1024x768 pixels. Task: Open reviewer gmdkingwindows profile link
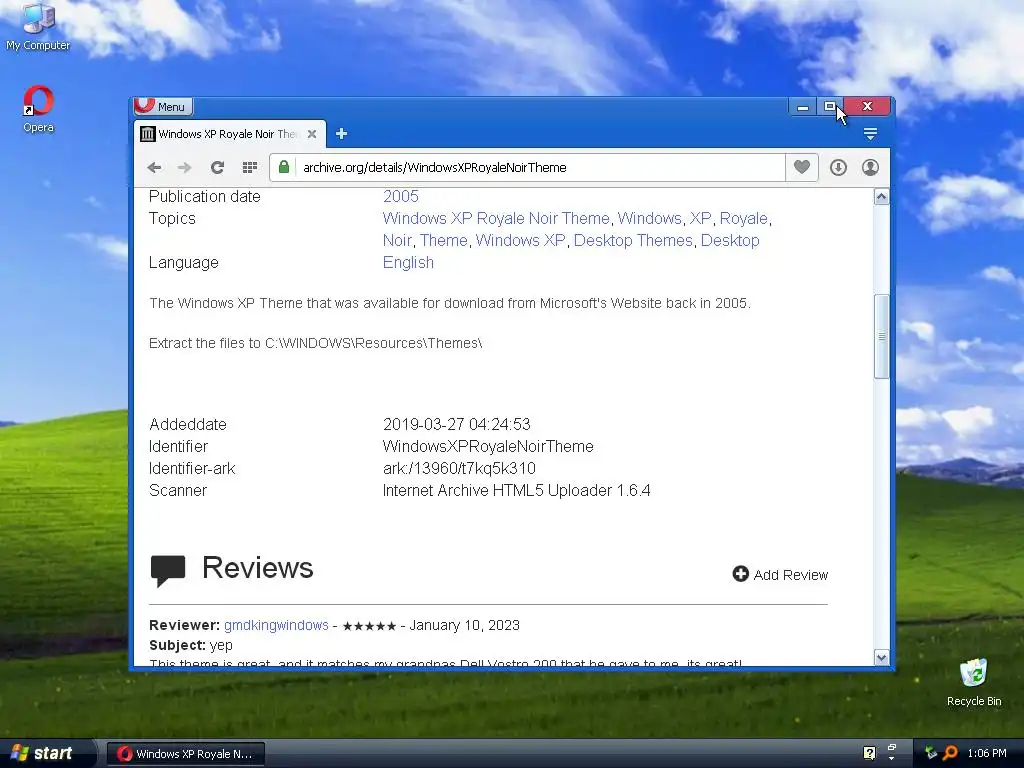(x=276, y=625)
